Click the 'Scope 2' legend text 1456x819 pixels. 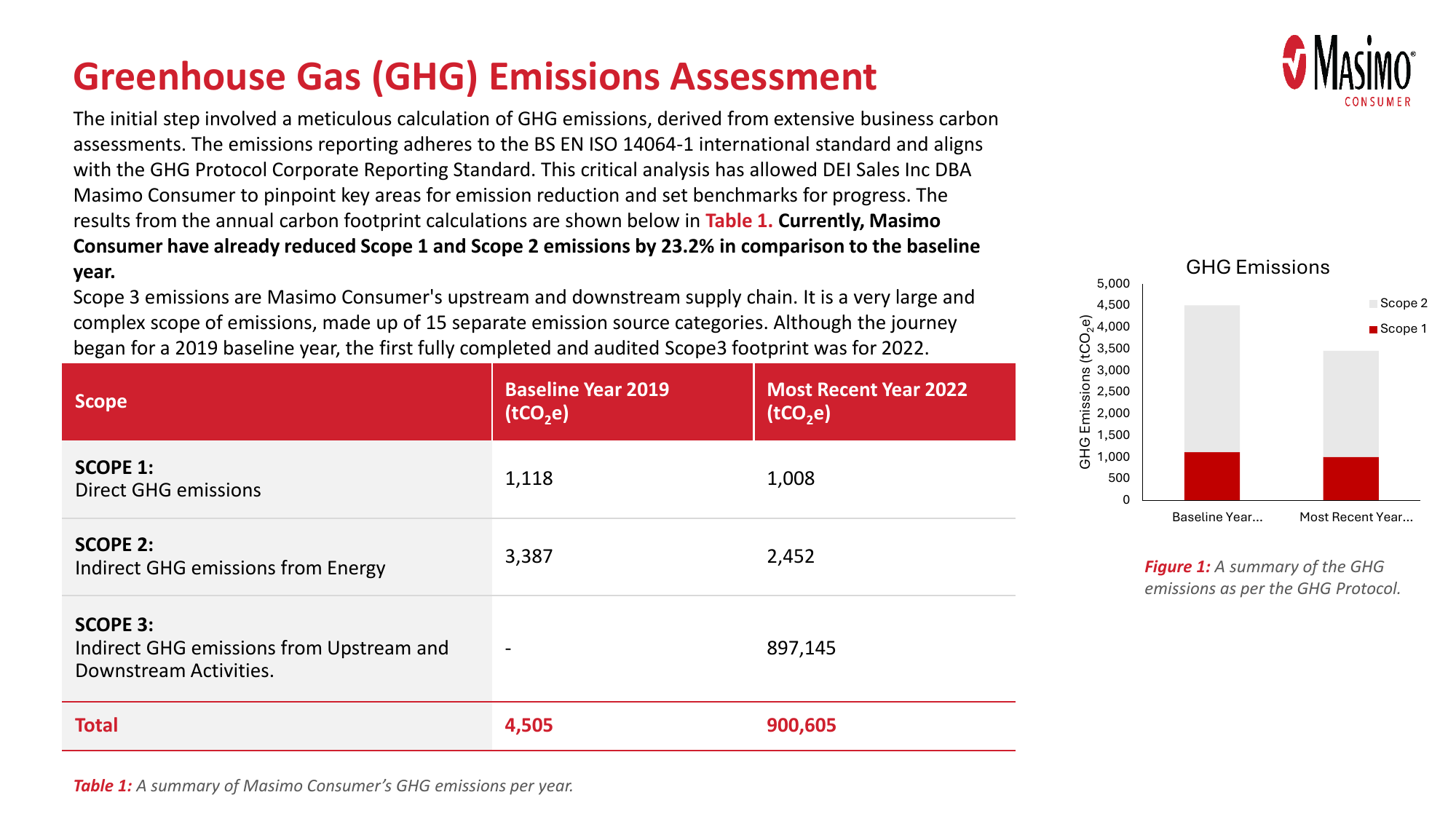(x=1404, y=303)
